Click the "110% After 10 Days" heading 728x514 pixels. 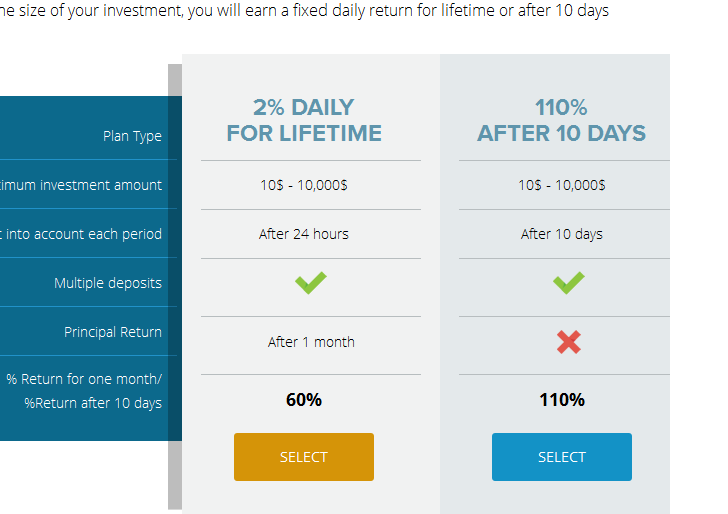561,120
